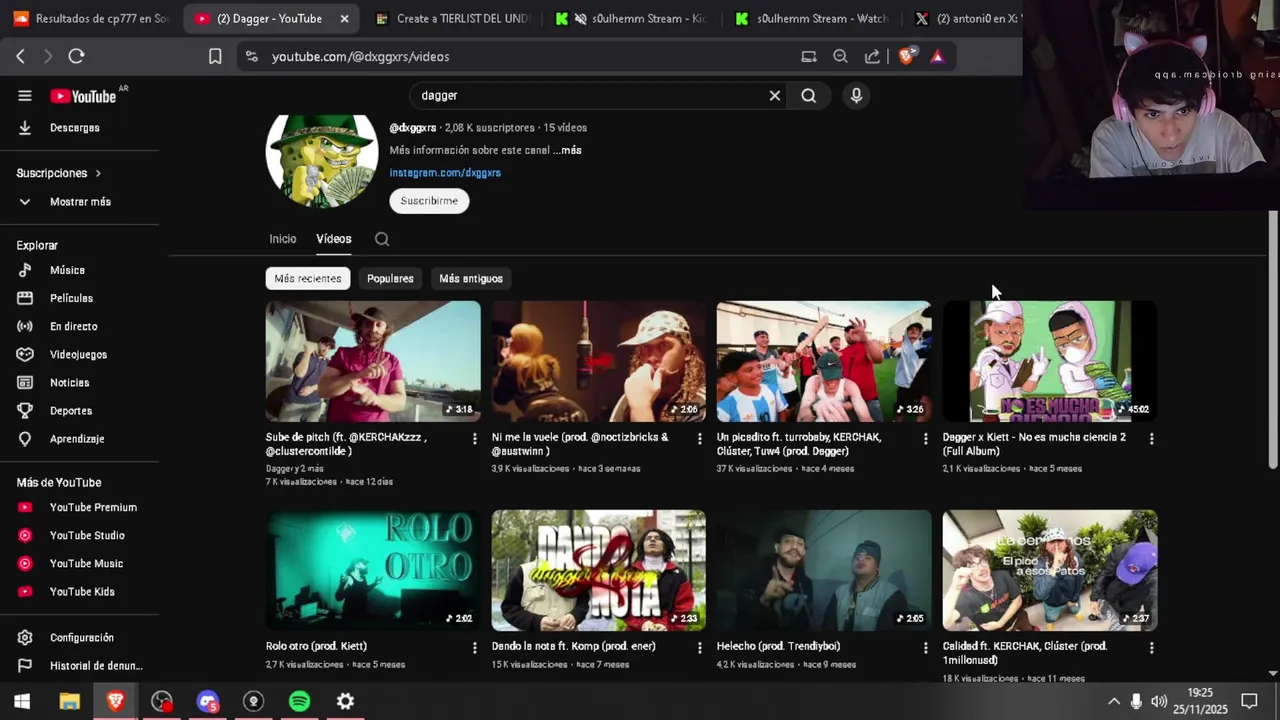Switch to the Vídeos channel tab
This screenshot has height=720, width=1280.
pos(334,239)
